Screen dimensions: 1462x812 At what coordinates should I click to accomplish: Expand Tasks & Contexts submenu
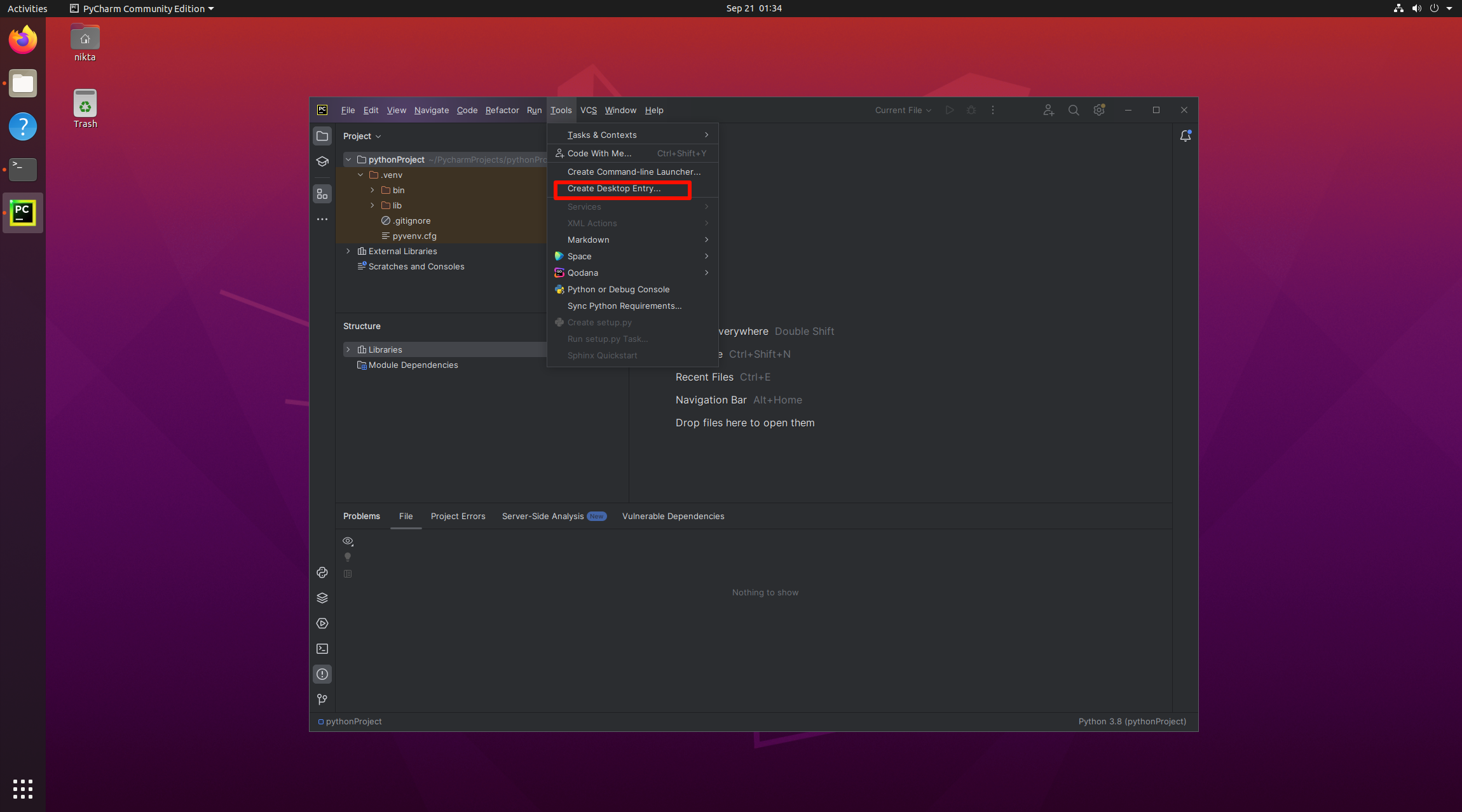[x=632, y=135]
